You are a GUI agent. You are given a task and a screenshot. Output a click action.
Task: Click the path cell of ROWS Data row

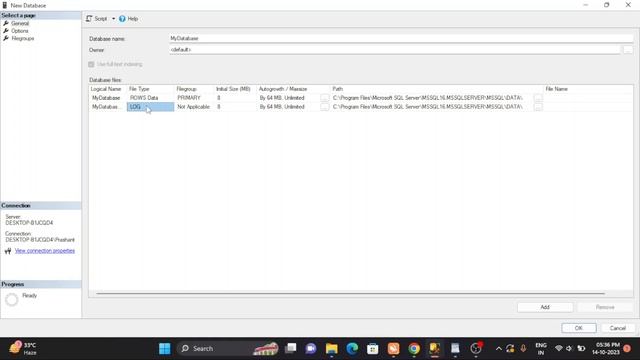(x=432, y=98)
